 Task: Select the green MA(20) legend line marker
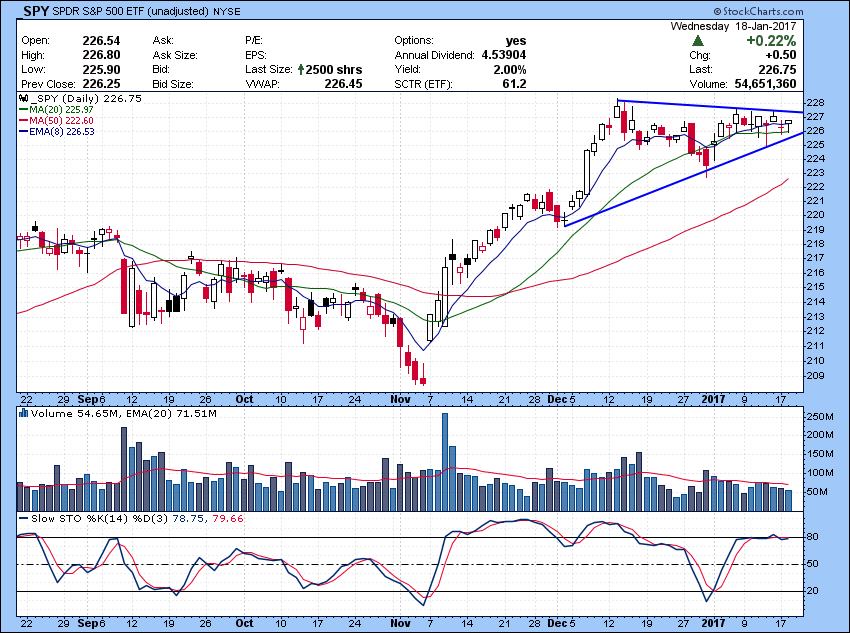[24, 109]
